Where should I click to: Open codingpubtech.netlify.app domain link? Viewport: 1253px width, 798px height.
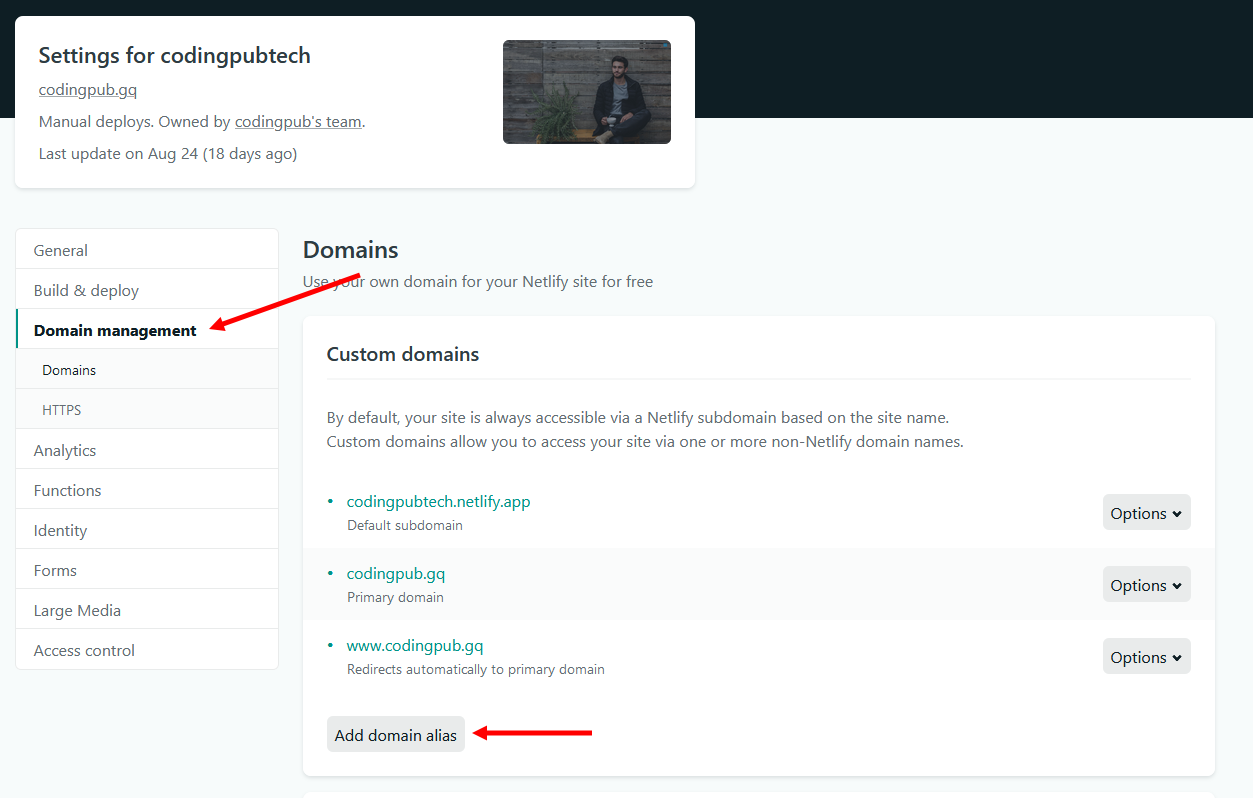(438, 502)
